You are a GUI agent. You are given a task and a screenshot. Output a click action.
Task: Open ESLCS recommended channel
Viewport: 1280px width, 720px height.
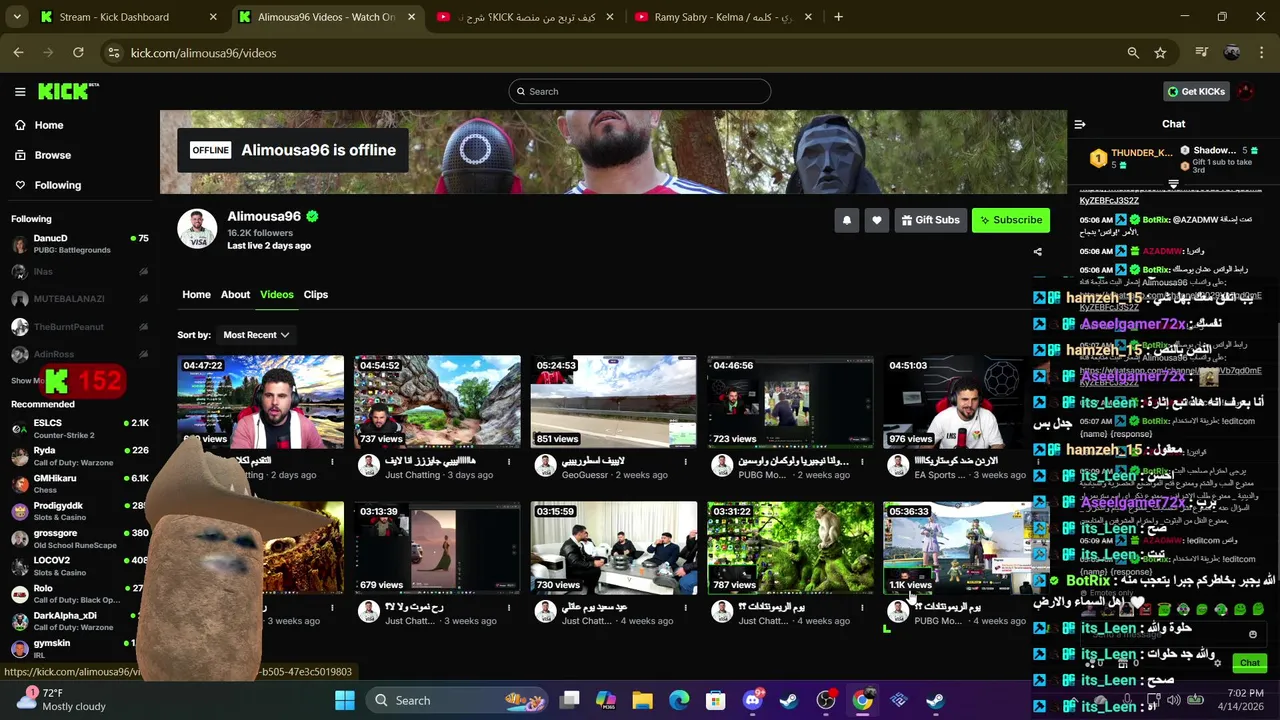79,428
